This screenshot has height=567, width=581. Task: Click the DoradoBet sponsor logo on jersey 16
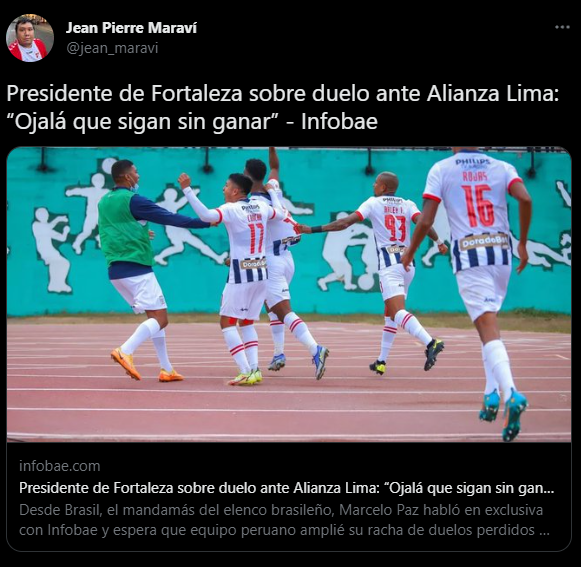(x=484, y=242)
